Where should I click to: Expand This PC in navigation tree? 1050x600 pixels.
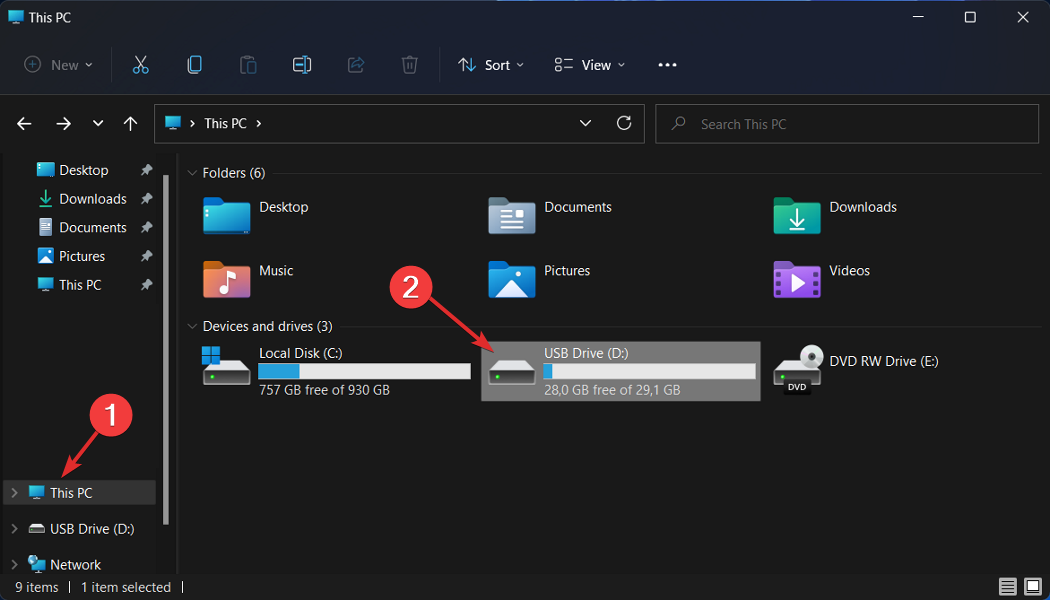14,493
